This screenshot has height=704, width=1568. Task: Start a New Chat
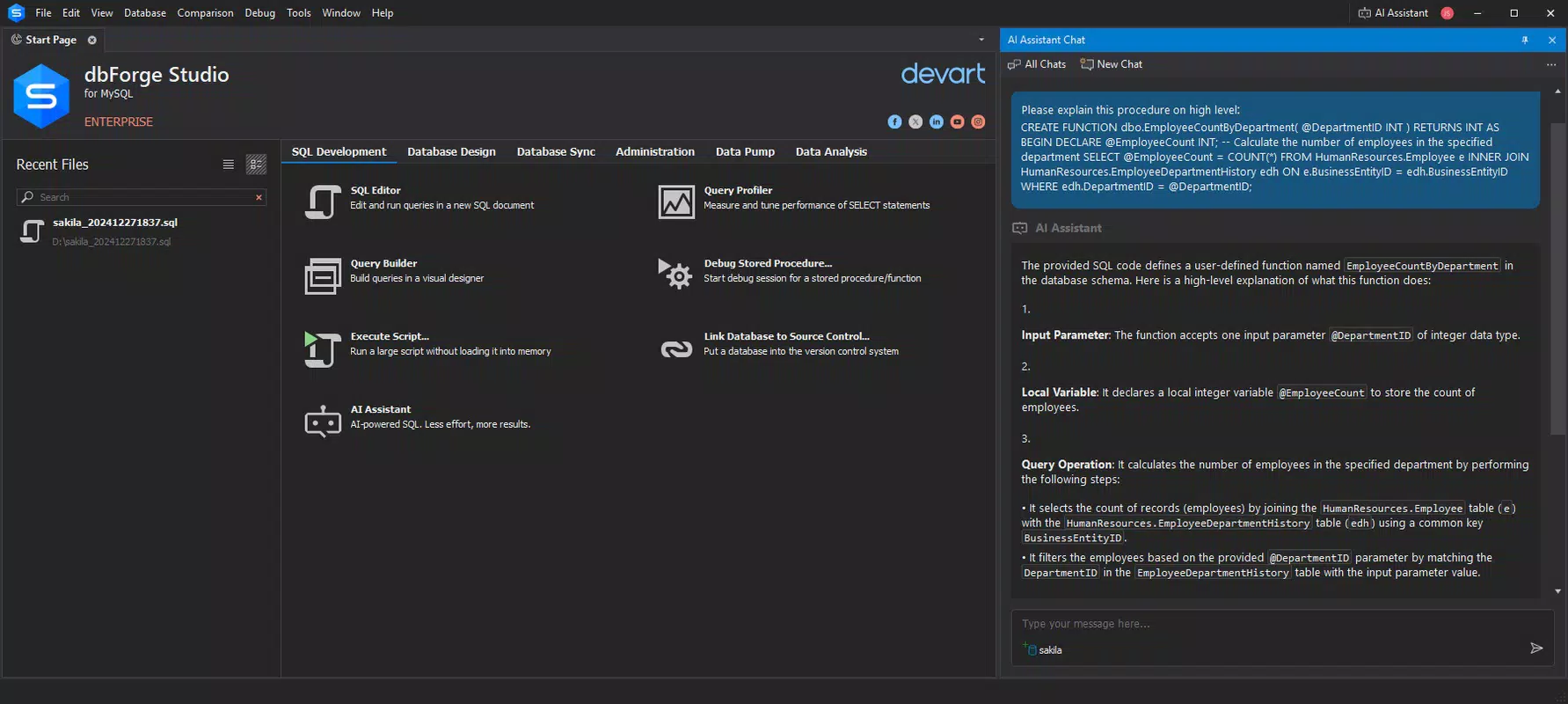coord(1112,64)
